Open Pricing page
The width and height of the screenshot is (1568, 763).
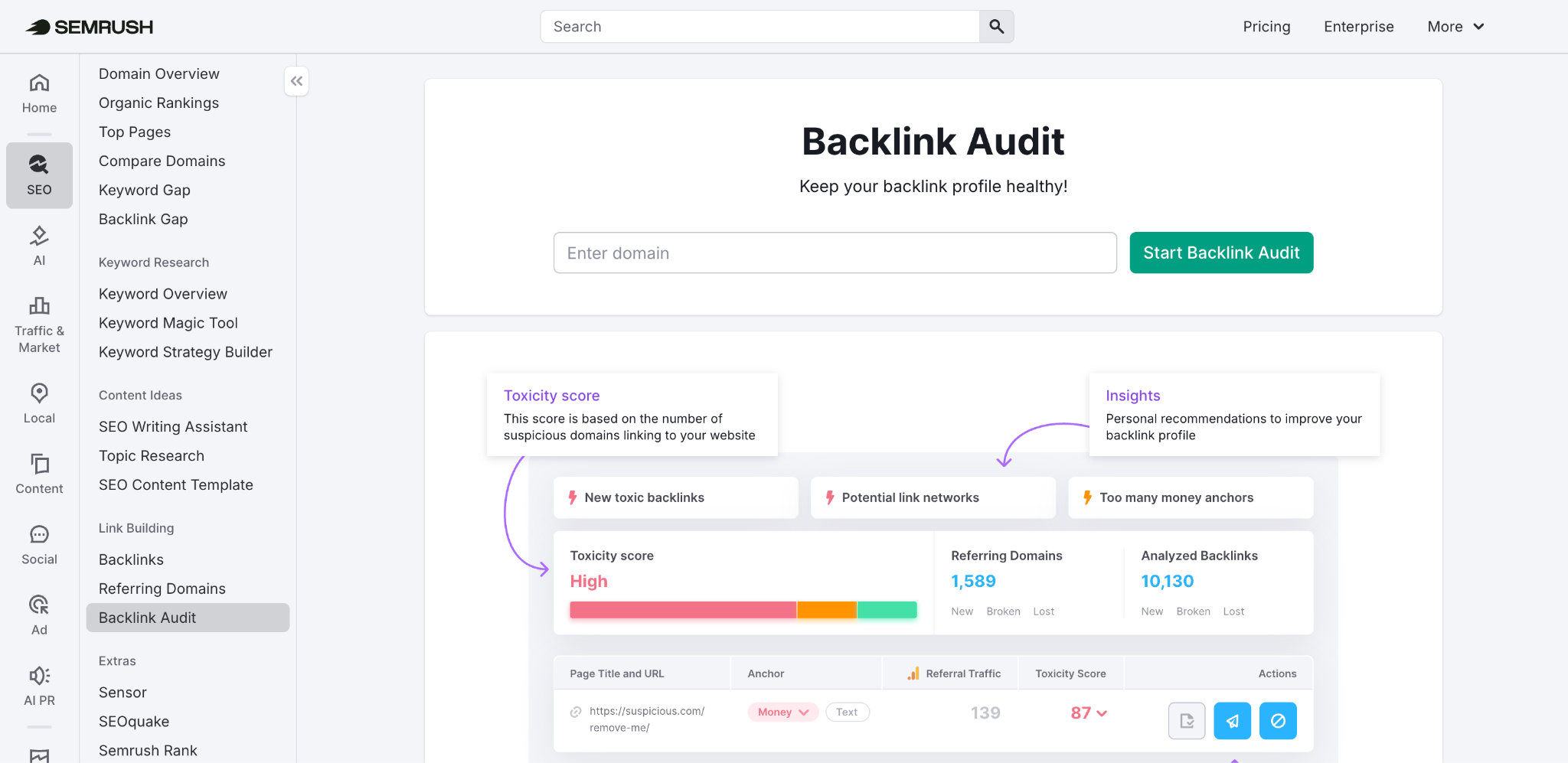pos(1266,27)
